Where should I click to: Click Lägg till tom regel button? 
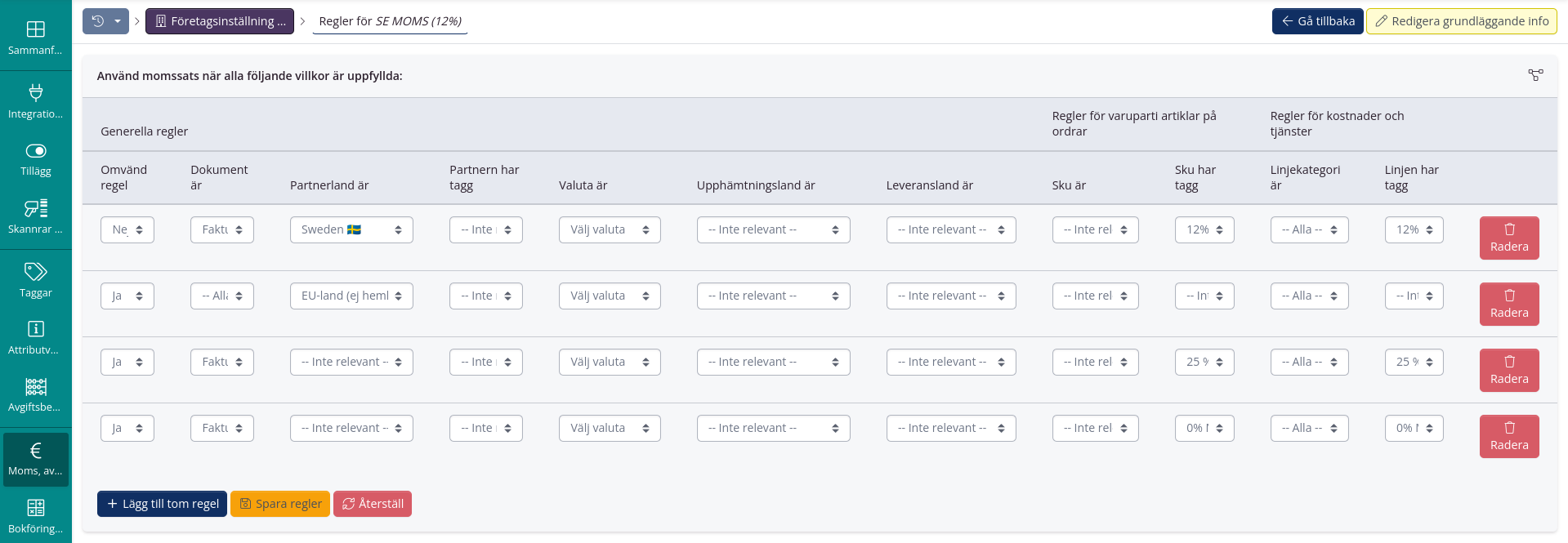(x=162, y=504)
